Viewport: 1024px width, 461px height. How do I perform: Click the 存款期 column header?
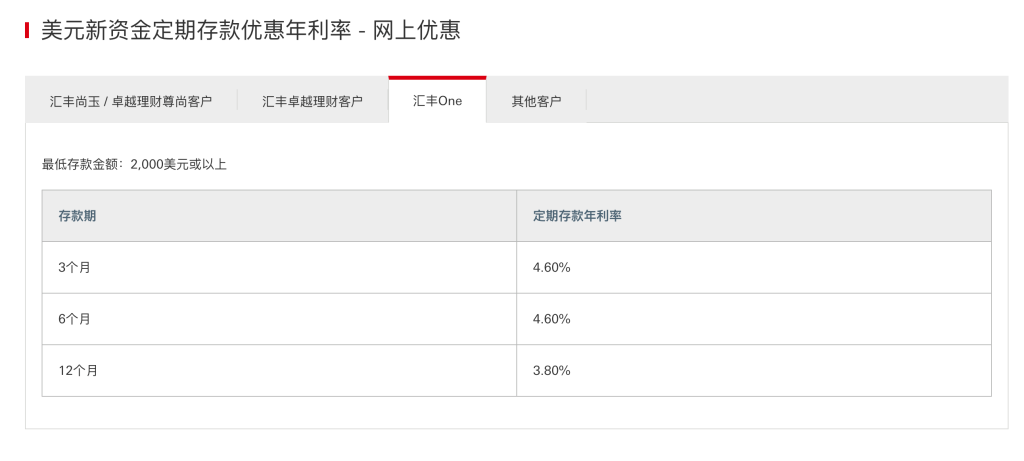coord(77,216)
